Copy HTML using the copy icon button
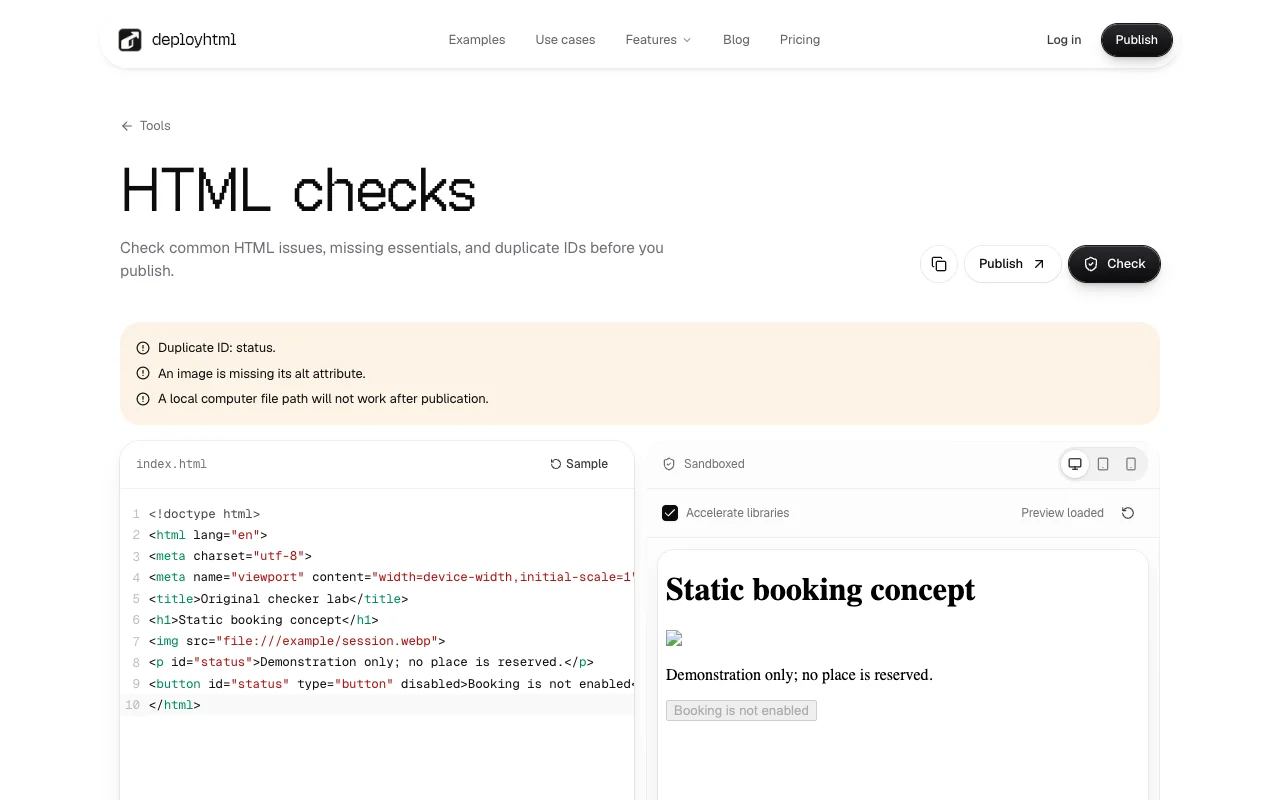The height and width of the screenshot is (800, 1280). 939,264
